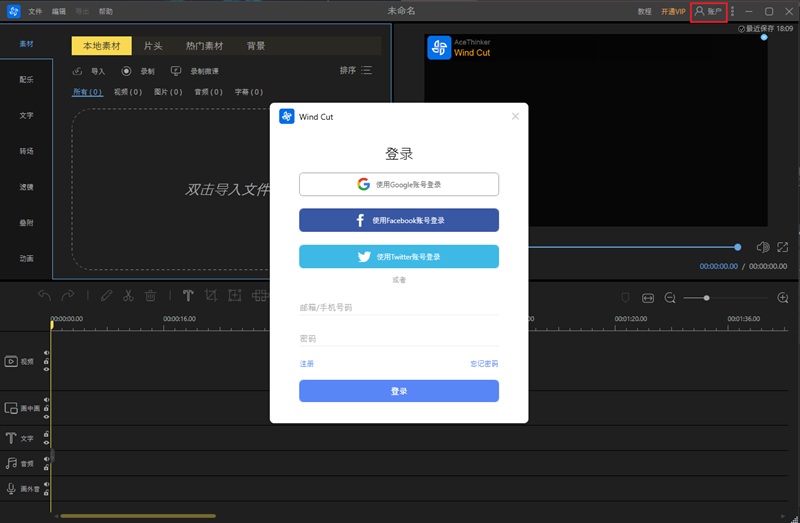Lock the 视频 track

46,361
